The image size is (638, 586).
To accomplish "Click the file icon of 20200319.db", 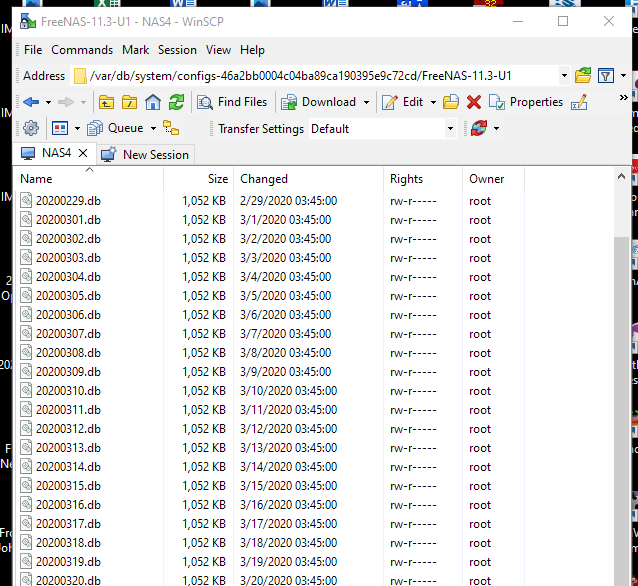I will [26, 562].
